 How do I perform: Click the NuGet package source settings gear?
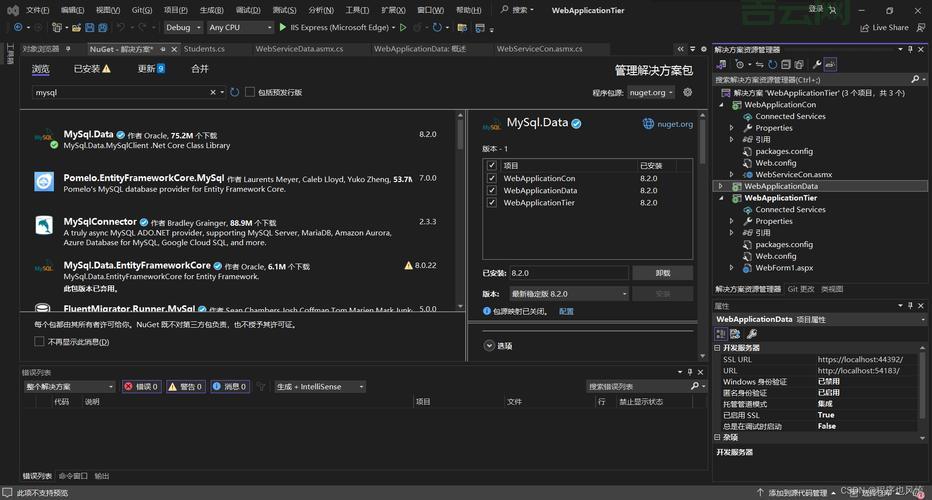point(687,92)
